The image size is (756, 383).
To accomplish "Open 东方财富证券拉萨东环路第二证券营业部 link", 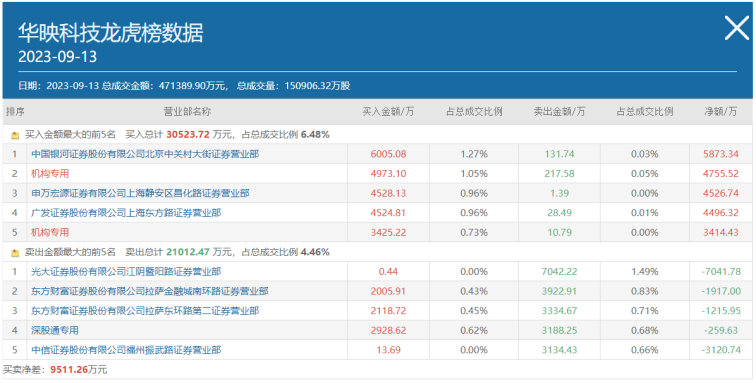I will [145, 311].
